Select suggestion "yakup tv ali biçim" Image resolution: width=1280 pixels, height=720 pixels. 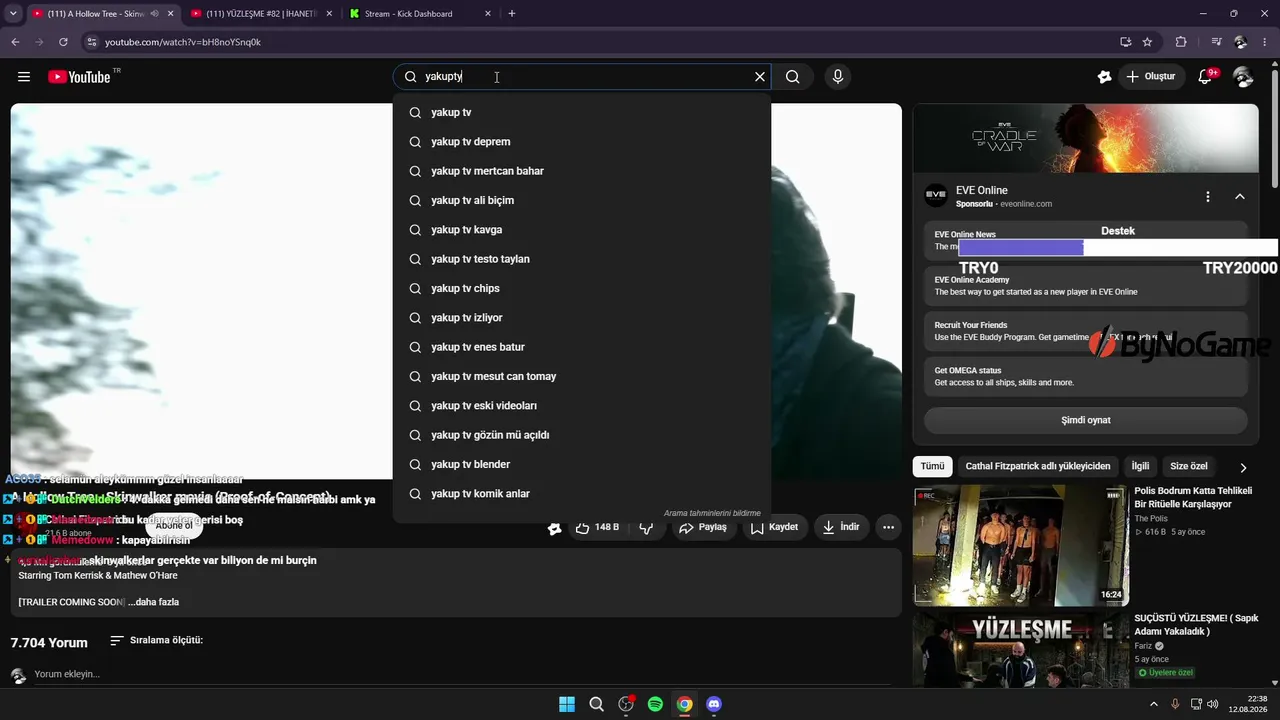coord(582,200)
